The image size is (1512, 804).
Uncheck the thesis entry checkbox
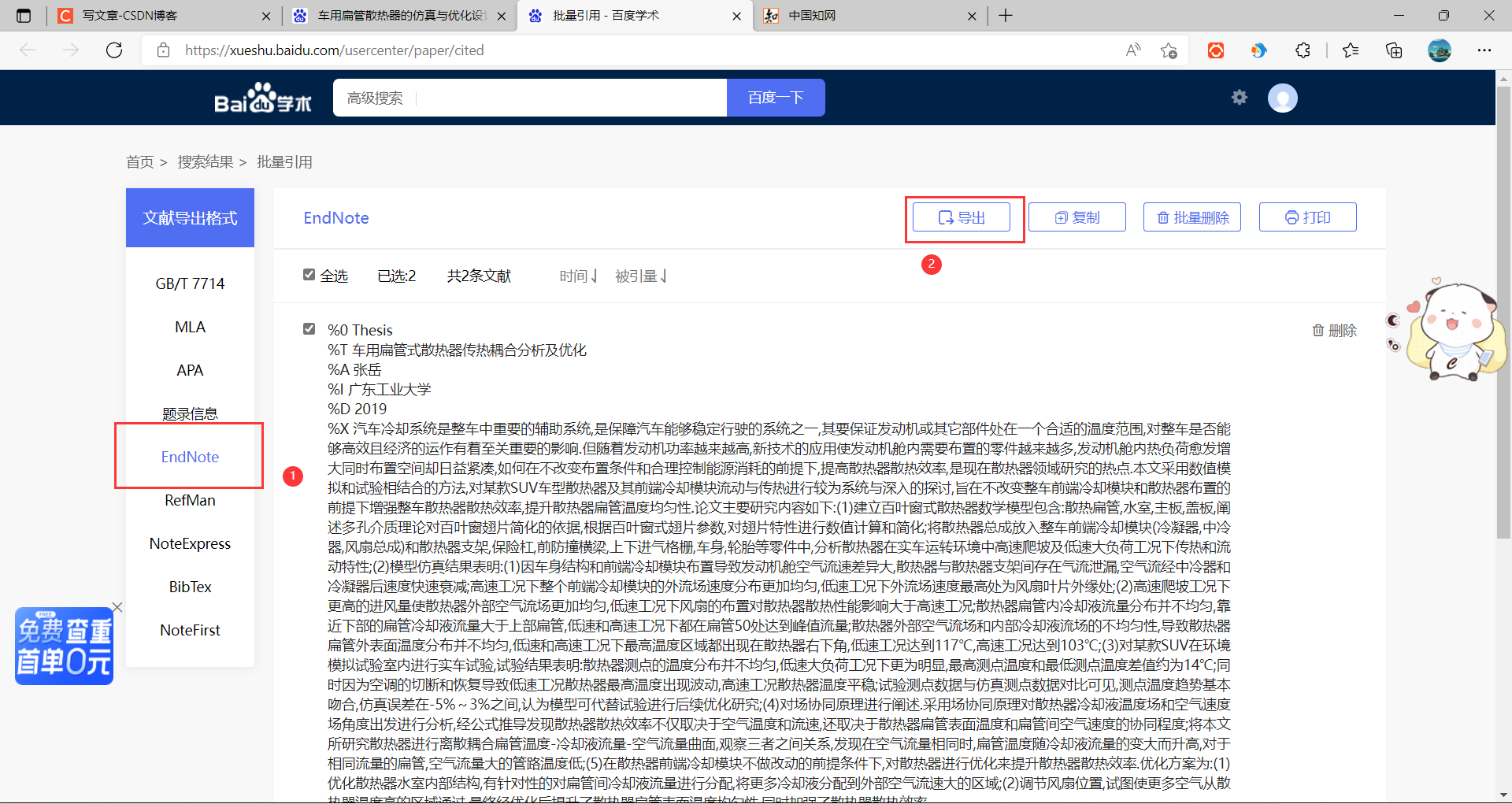tap(309, 328)
